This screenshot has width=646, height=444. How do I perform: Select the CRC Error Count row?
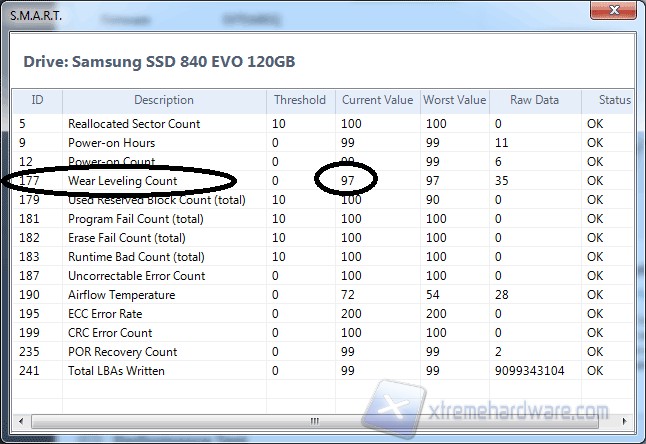[x=110, y=333]
